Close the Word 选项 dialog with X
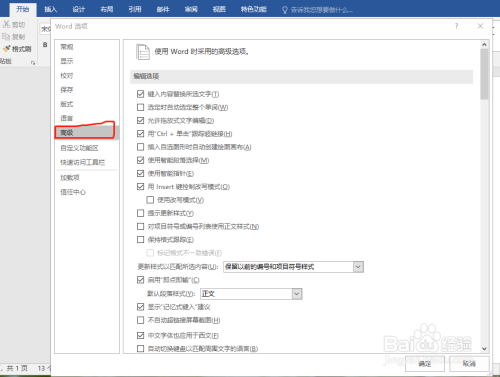The height and width of the screenshot is (377, 500). point(480,26)
